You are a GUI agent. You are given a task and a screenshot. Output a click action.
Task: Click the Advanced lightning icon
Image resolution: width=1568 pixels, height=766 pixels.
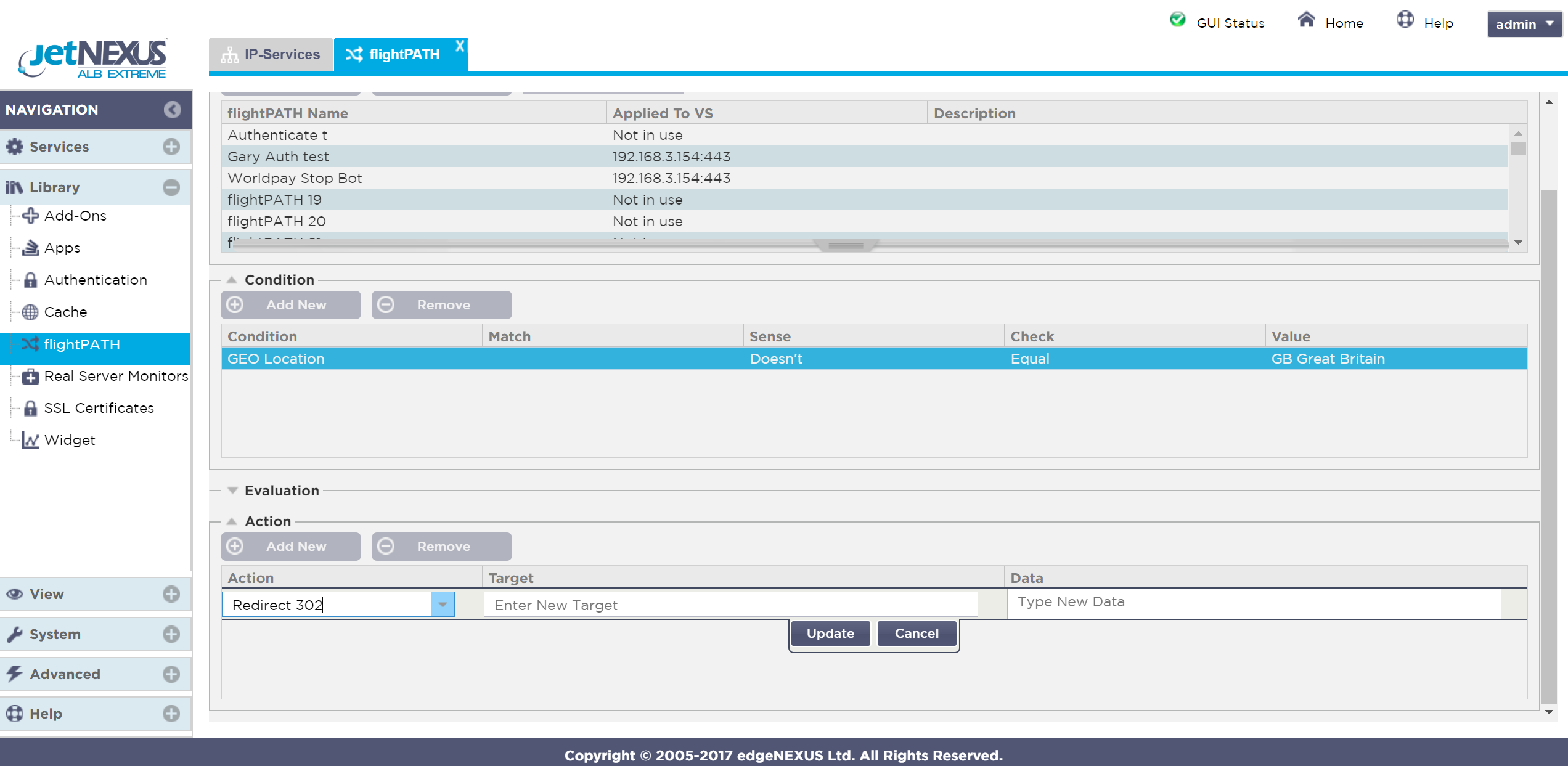pyautogui.click(x=15, y=674)
